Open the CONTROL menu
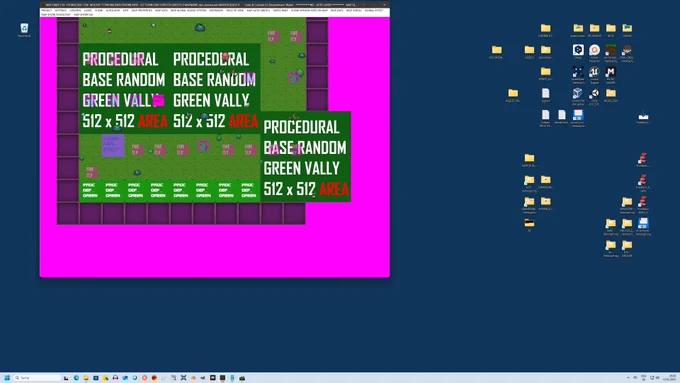This screenshot has height=383, width=680. [75, 10]
